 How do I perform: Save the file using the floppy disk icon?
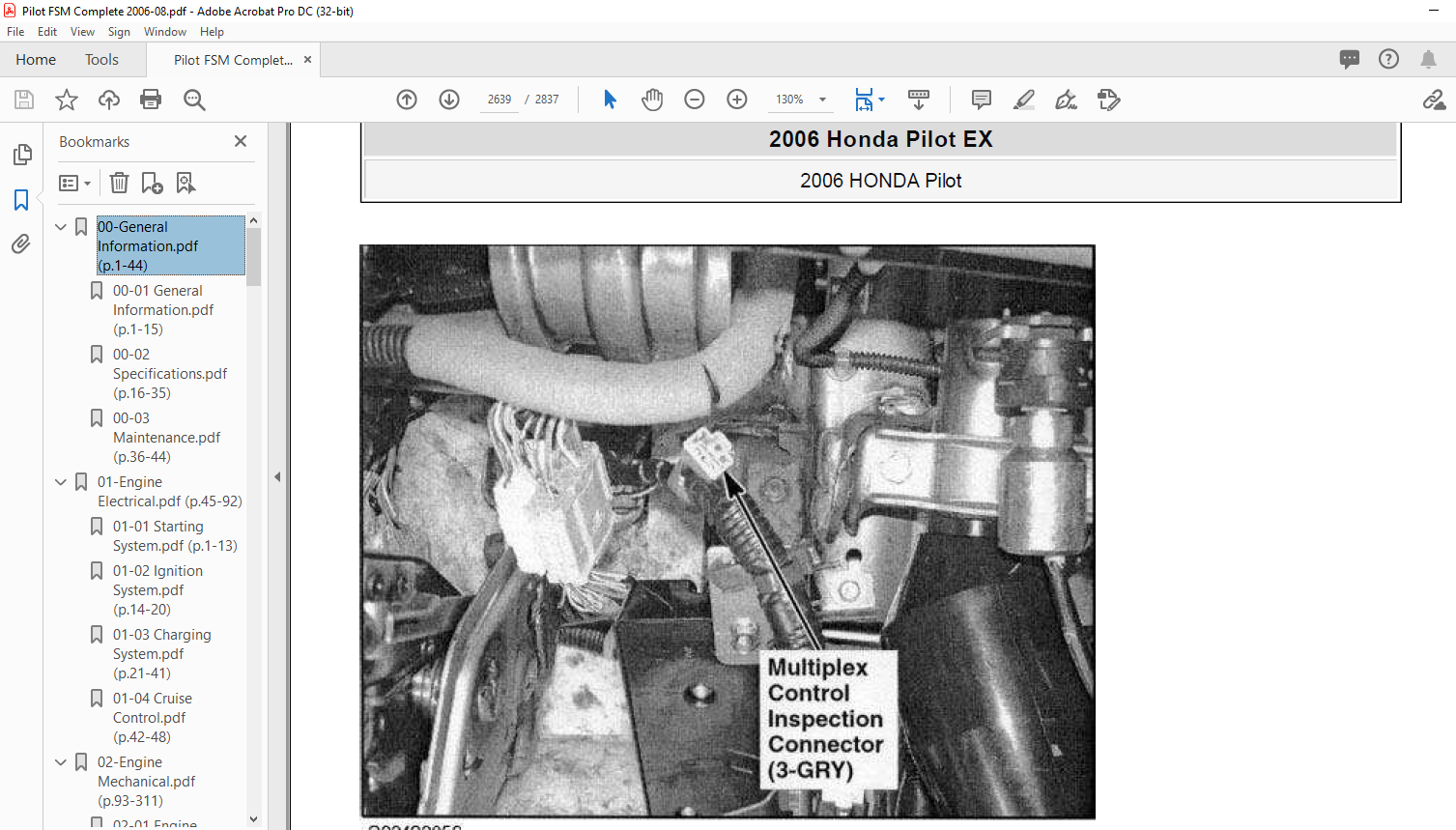coord(24,100)
